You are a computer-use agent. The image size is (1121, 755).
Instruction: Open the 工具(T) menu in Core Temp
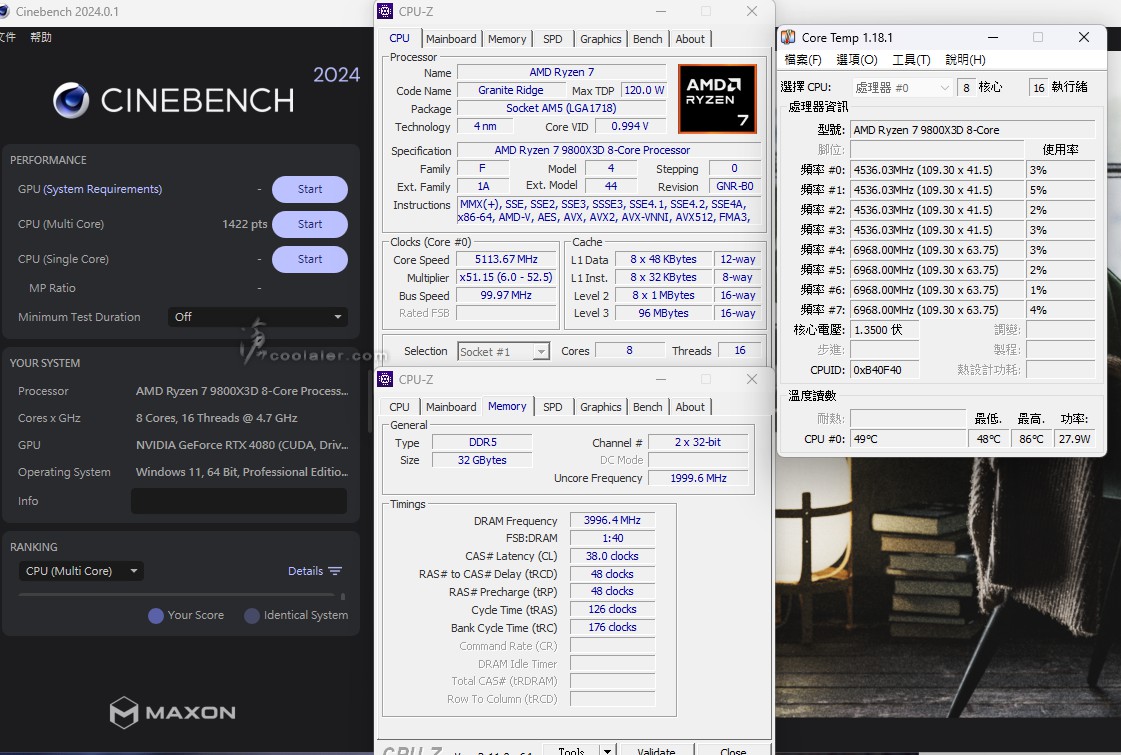[x=912, y=59]
